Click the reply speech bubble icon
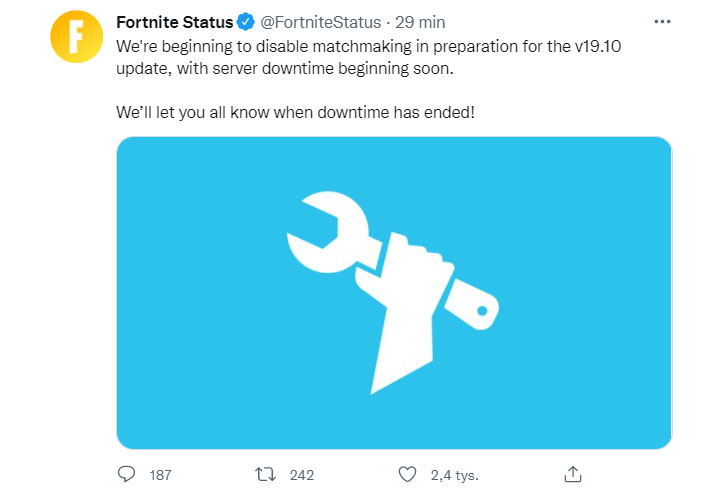This screenshot has height=497, width=720. (126, 474)
